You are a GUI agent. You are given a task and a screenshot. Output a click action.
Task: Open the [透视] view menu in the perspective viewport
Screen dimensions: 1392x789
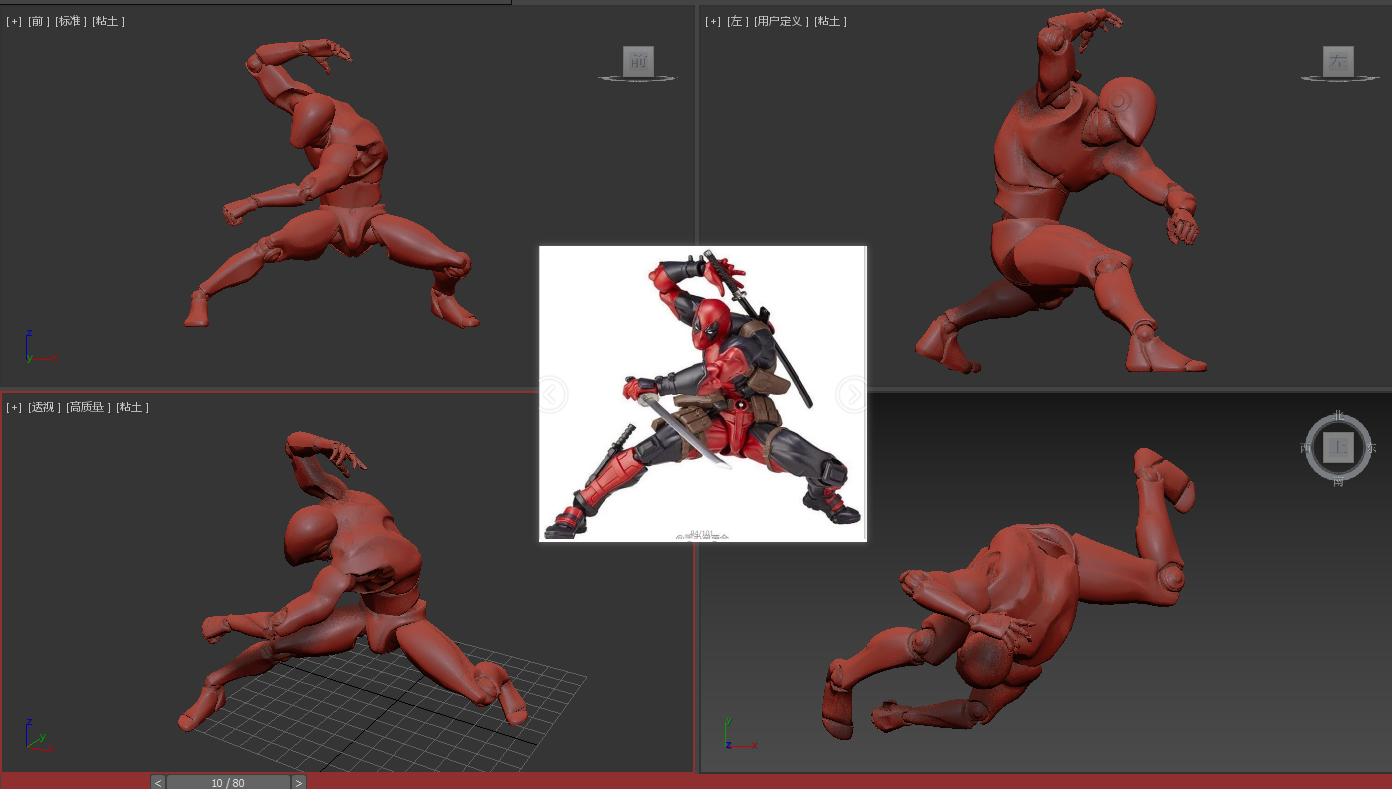(44, 407)
